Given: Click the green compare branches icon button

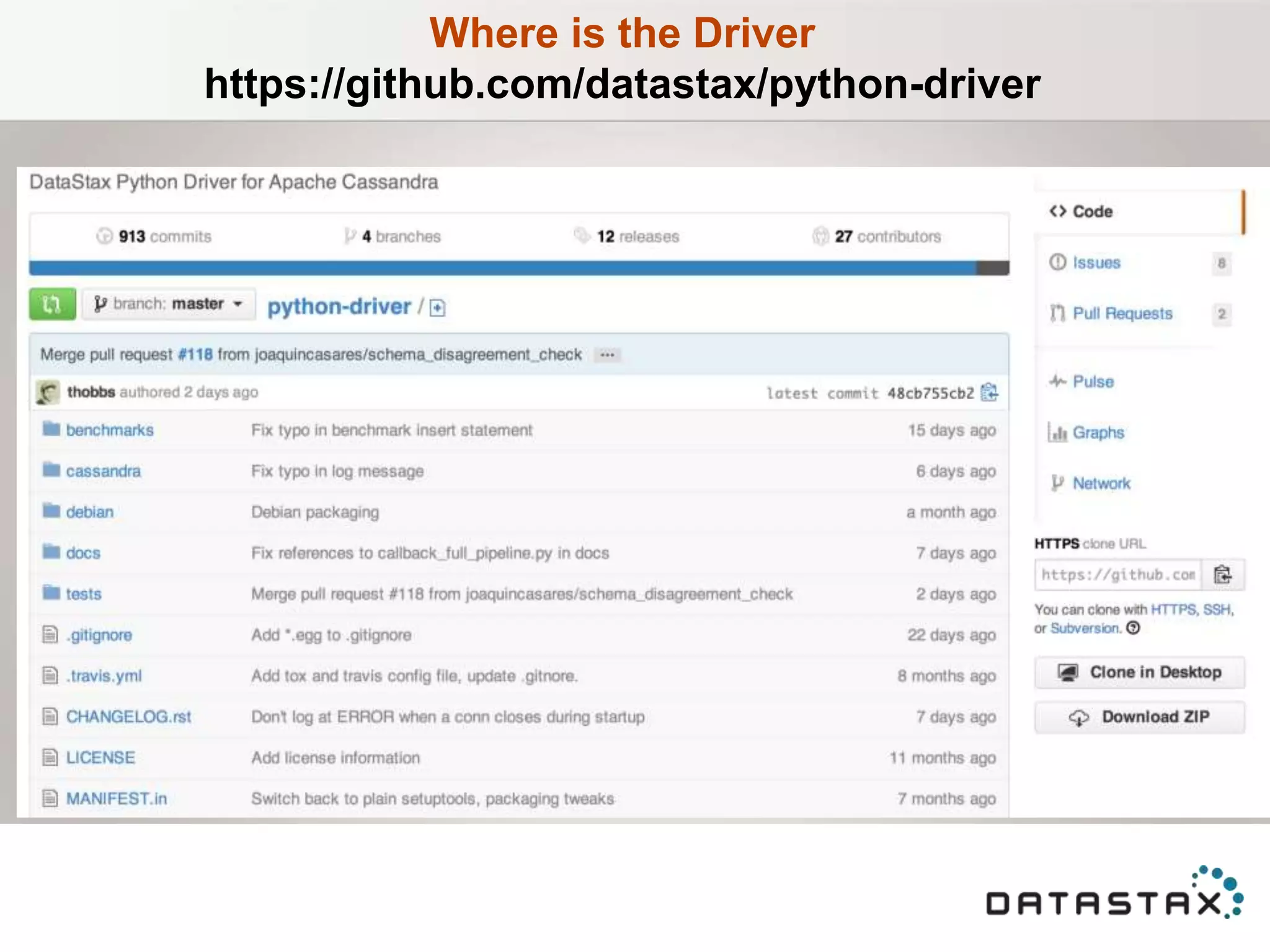Looking at the screenshot, I should (x=52, y=304).
